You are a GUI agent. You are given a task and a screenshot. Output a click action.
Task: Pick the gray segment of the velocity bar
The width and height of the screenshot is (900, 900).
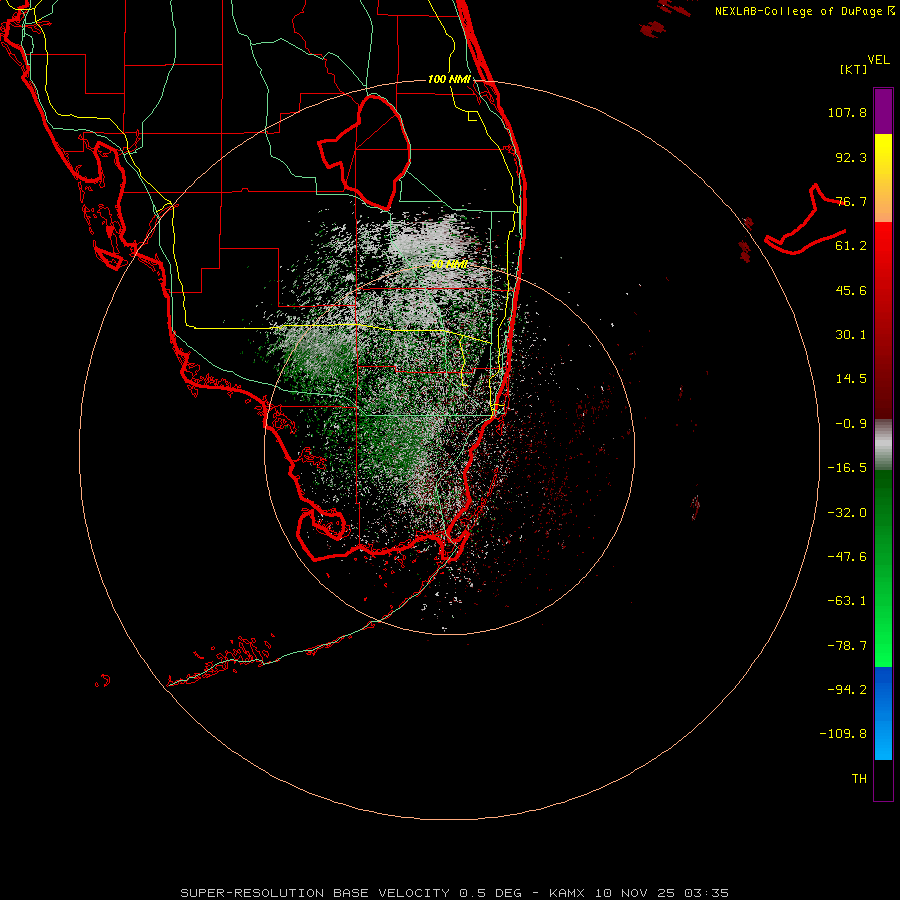pyautogui.click(x=883, y=445)
